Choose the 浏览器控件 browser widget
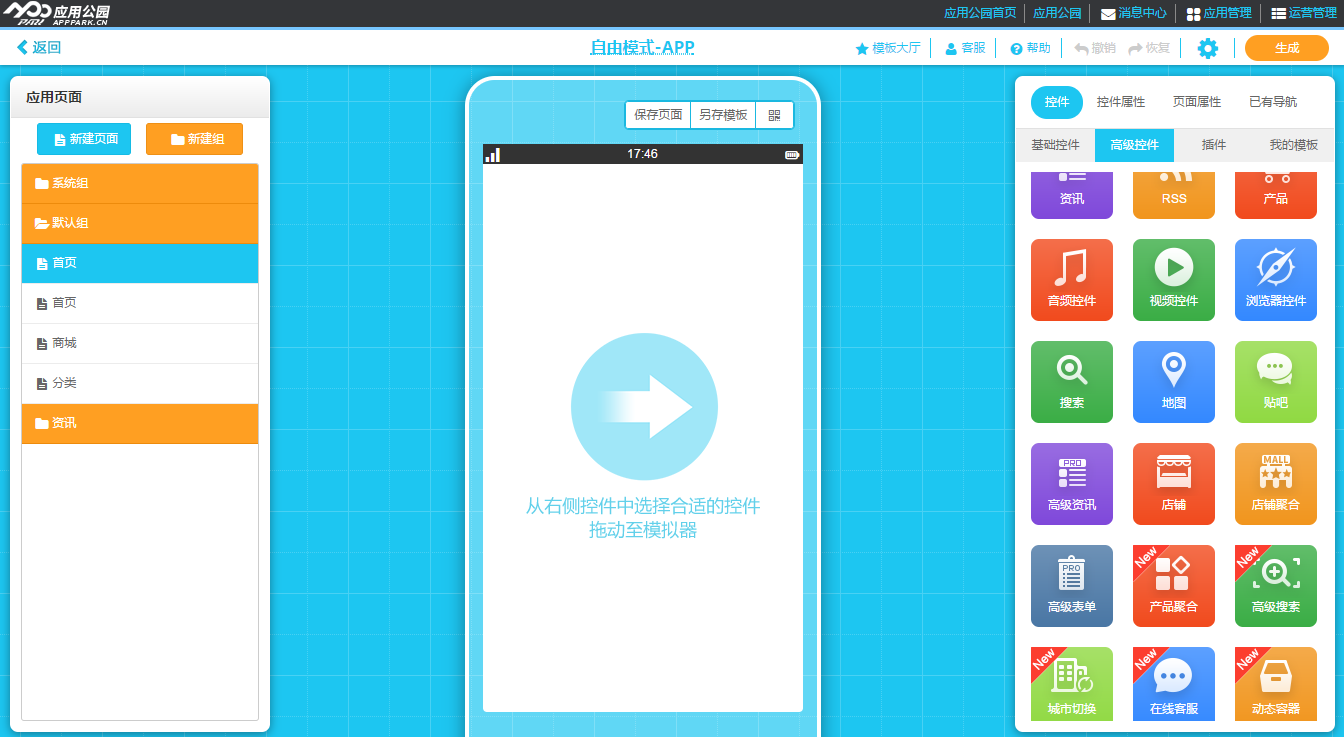Image resolution: width=1344 pixels, height=737 pixels. coord(1275,280)
